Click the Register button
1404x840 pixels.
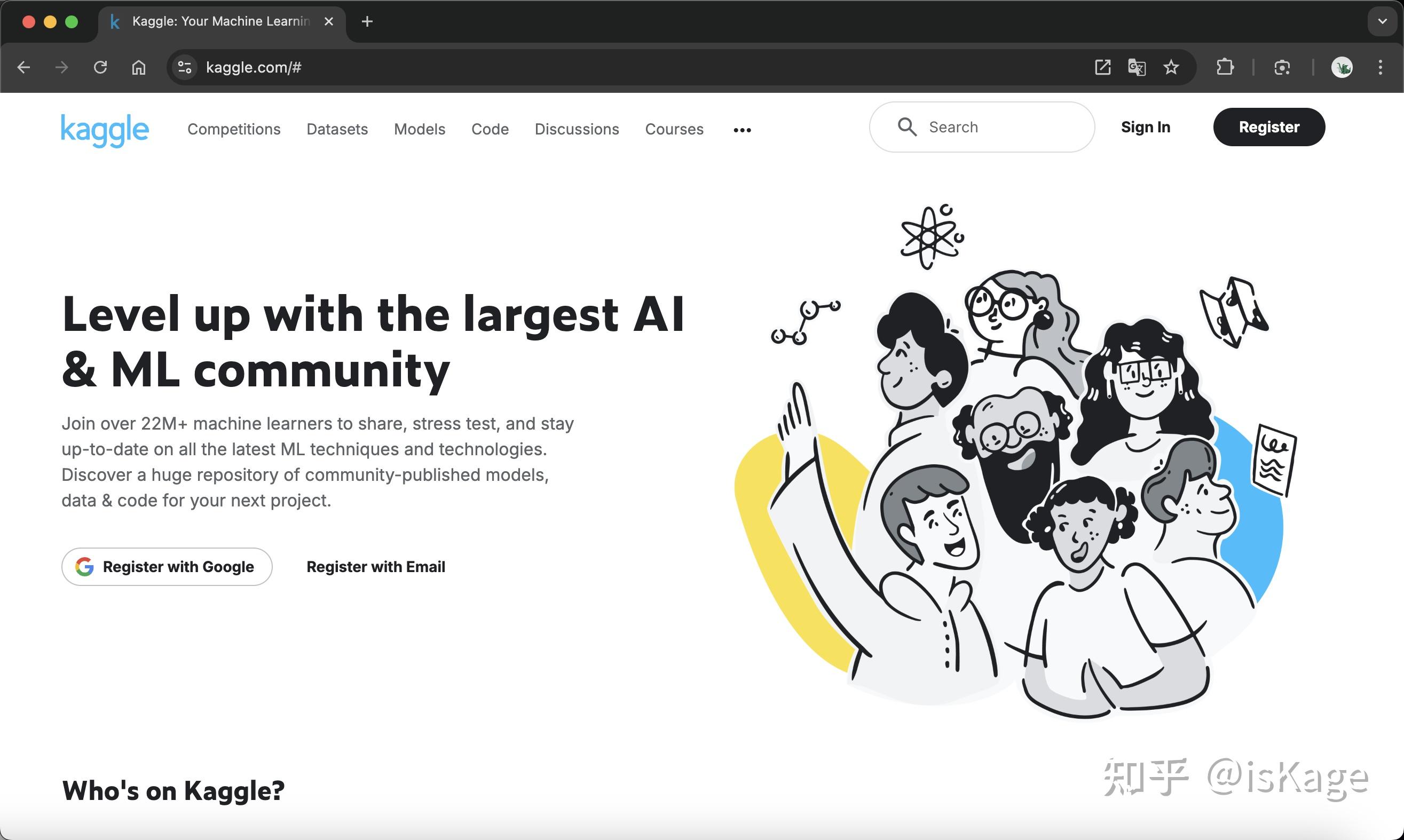click(x=1269, y=127)
